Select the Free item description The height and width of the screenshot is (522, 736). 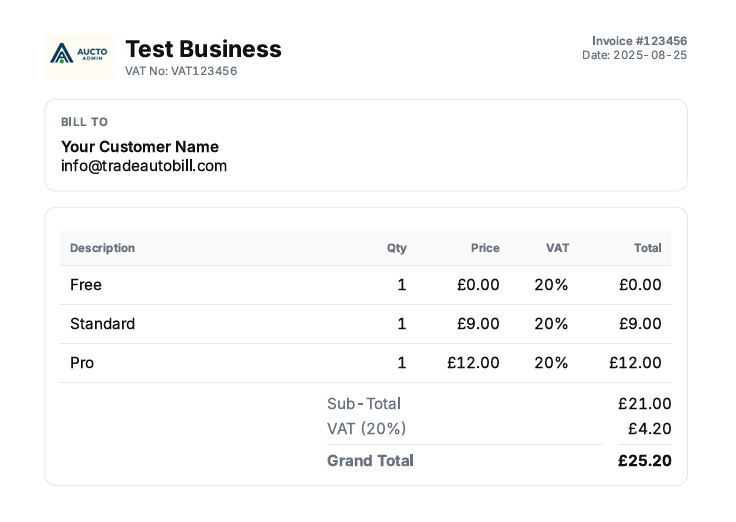pyautogui.click(x=86, y=284)
